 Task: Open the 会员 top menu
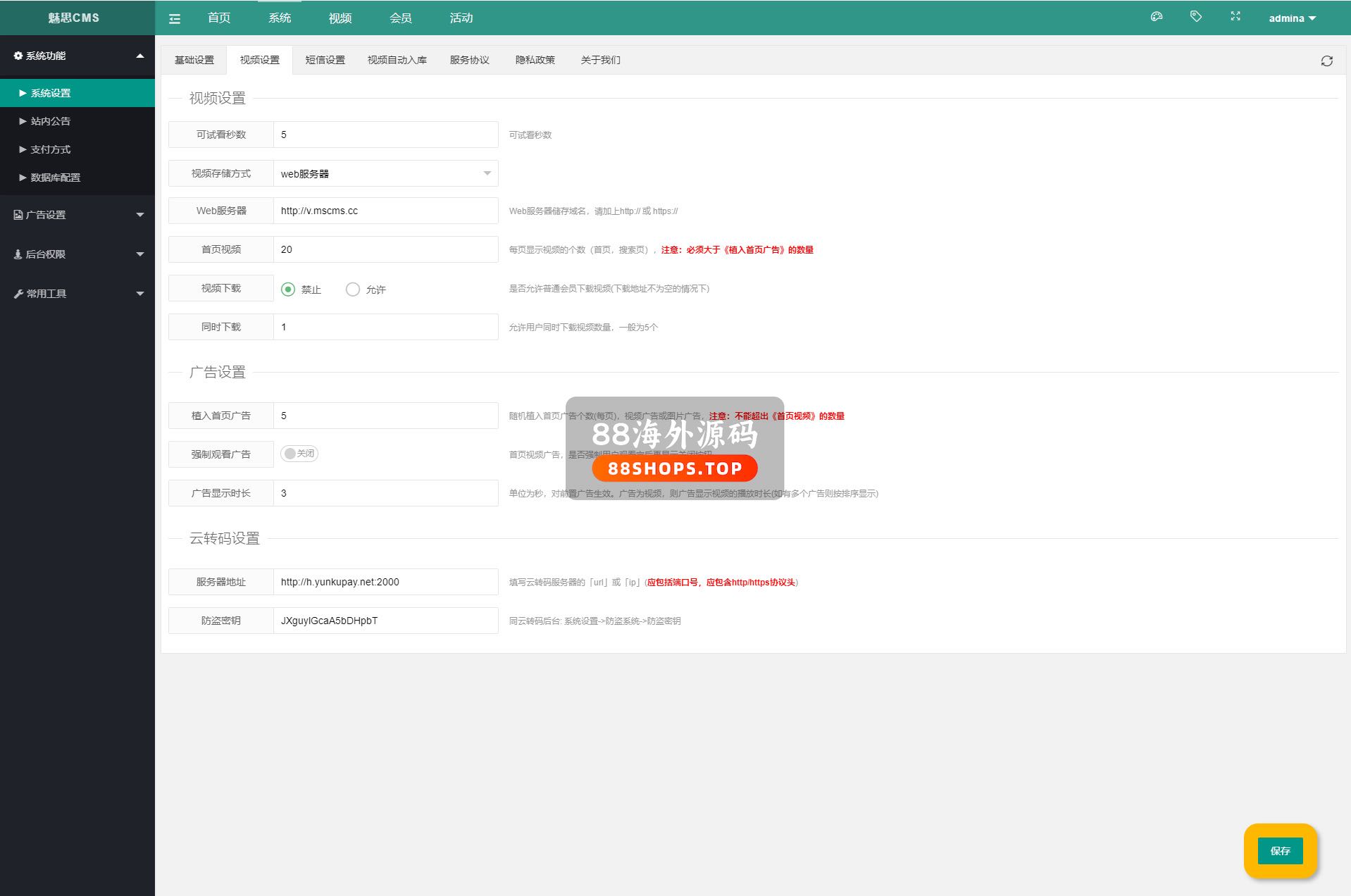[400, 18]
